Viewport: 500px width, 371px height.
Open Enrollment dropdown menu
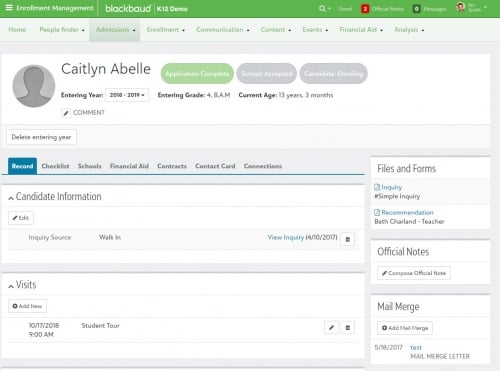point(166,30)
